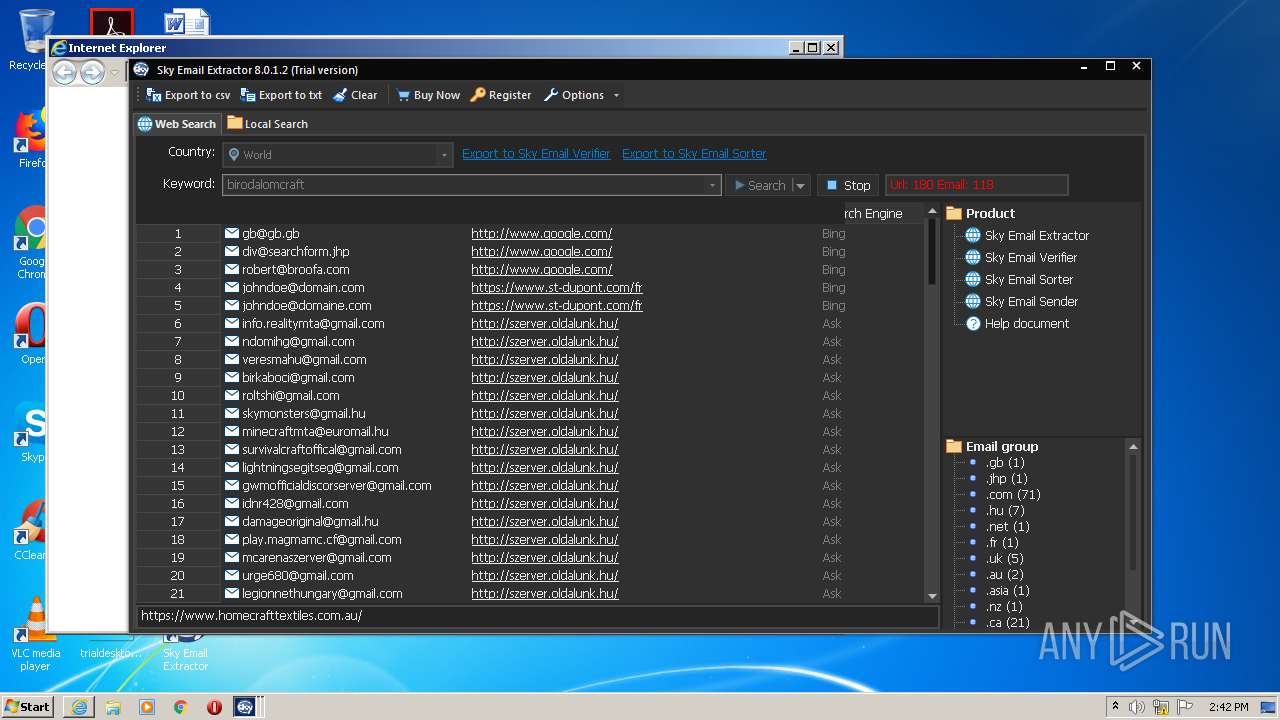Filter by .ca (21) email group

pos(1007,623)
